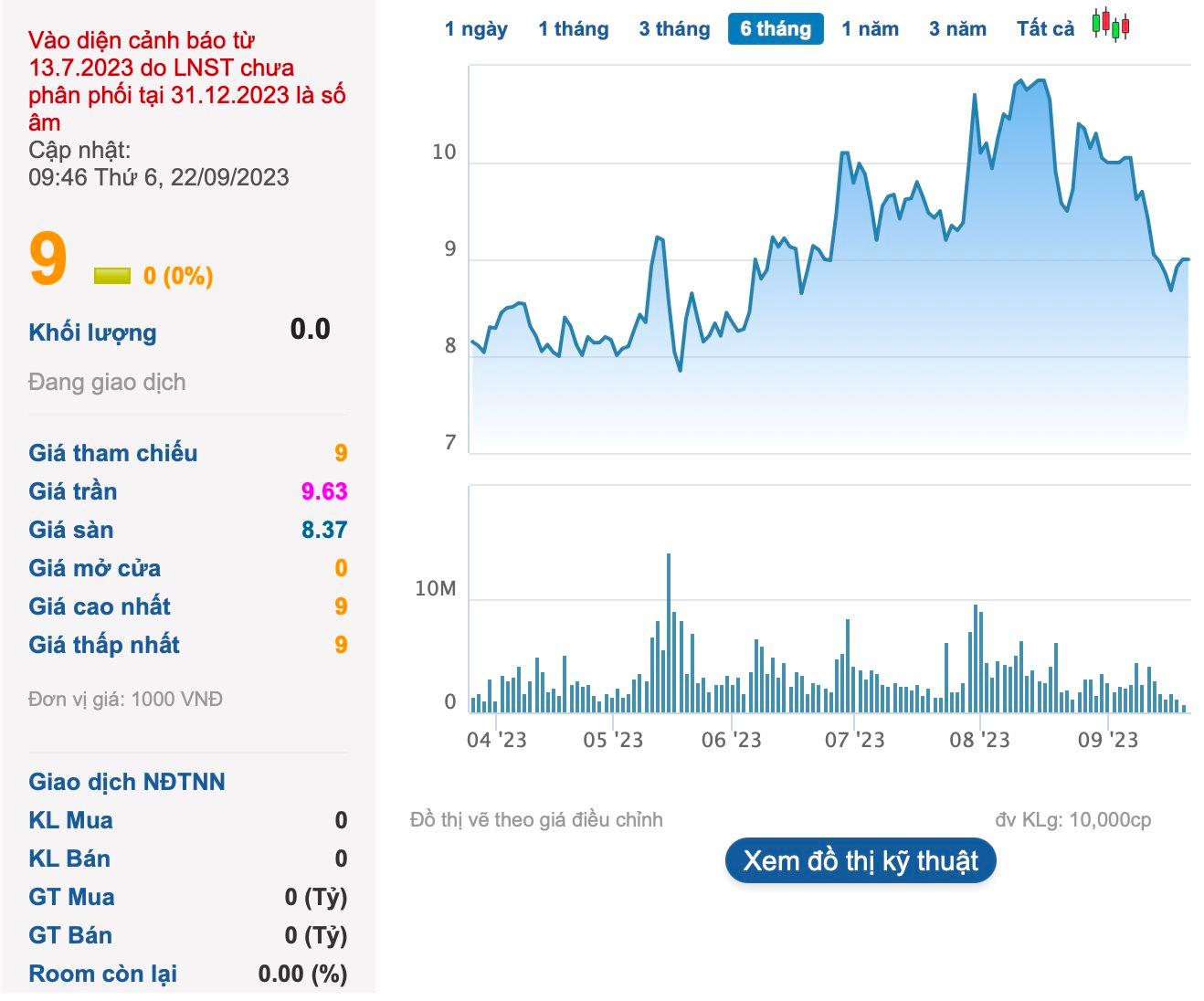This screenshot has width=1204, height=1001.
Task: Click the price axis label 10
Action: (x=444, y=153)
